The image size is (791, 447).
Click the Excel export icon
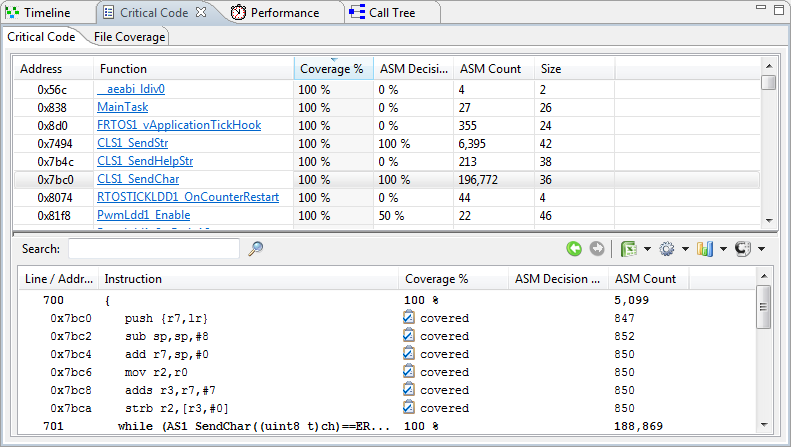tap(629, 249)
